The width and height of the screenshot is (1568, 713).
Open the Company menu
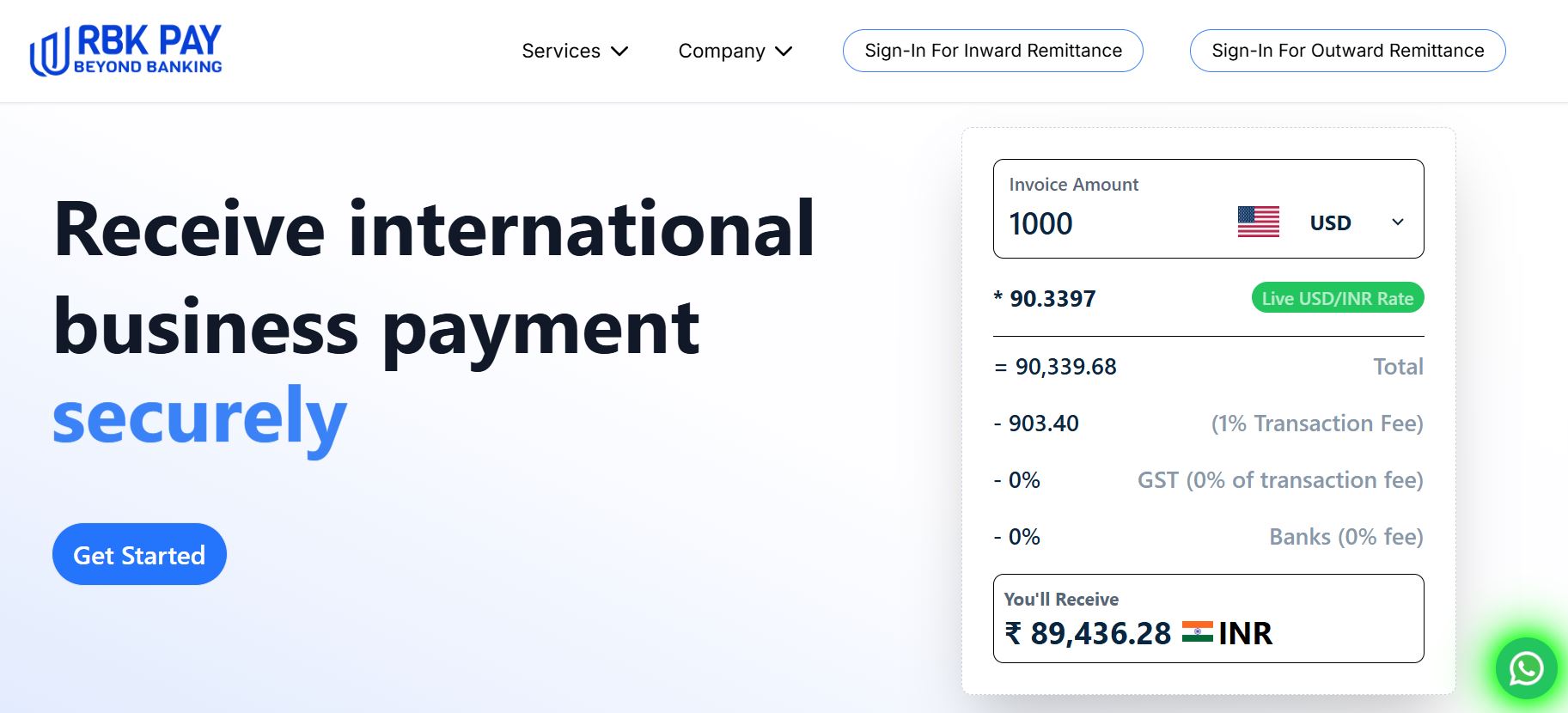pyautogui.click(x=721, y=52)
